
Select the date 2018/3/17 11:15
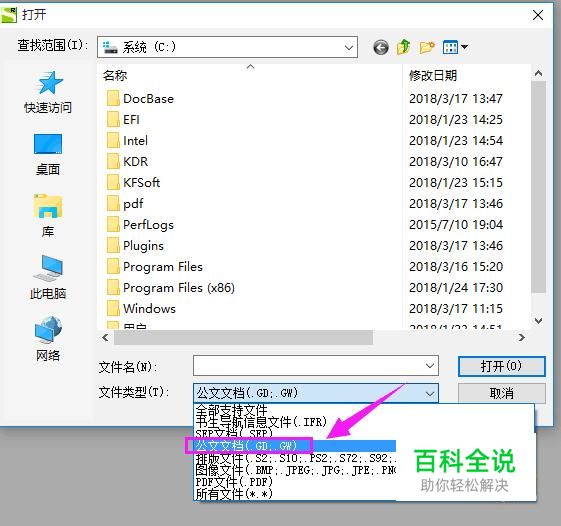456,308
